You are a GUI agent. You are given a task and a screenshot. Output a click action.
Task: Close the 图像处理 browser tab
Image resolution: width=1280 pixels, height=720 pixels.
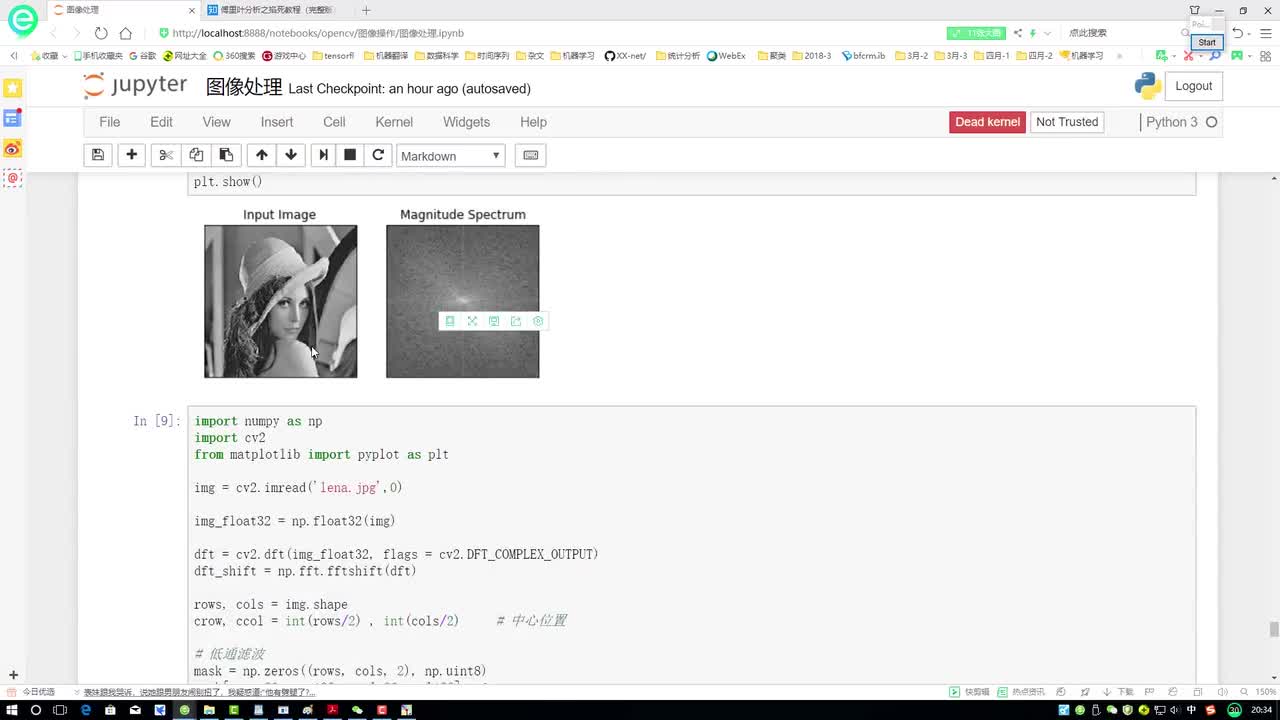coord(192,10)
